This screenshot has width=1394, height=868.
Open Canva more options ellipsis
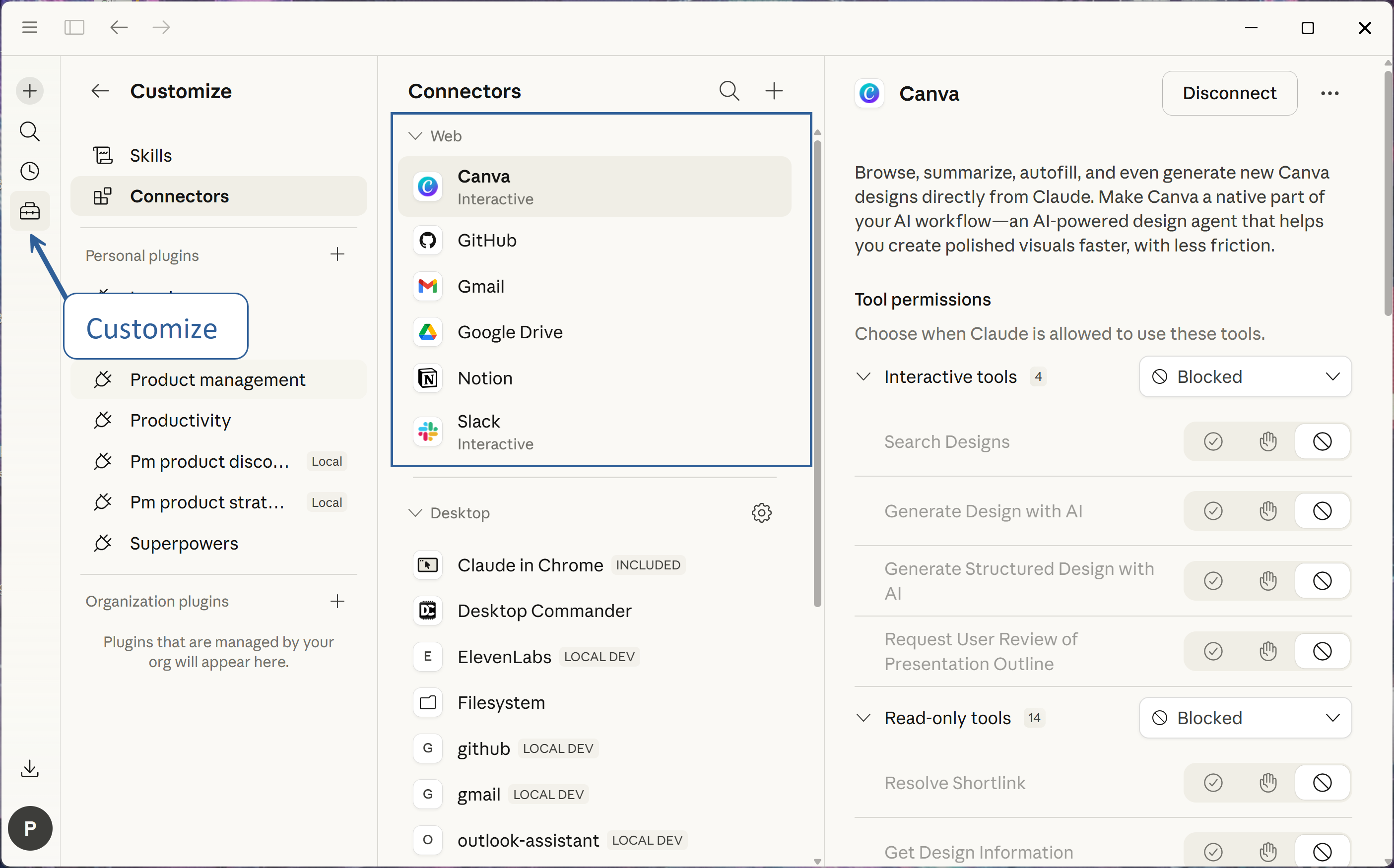pyautogui.click(x=1329, y=94)
